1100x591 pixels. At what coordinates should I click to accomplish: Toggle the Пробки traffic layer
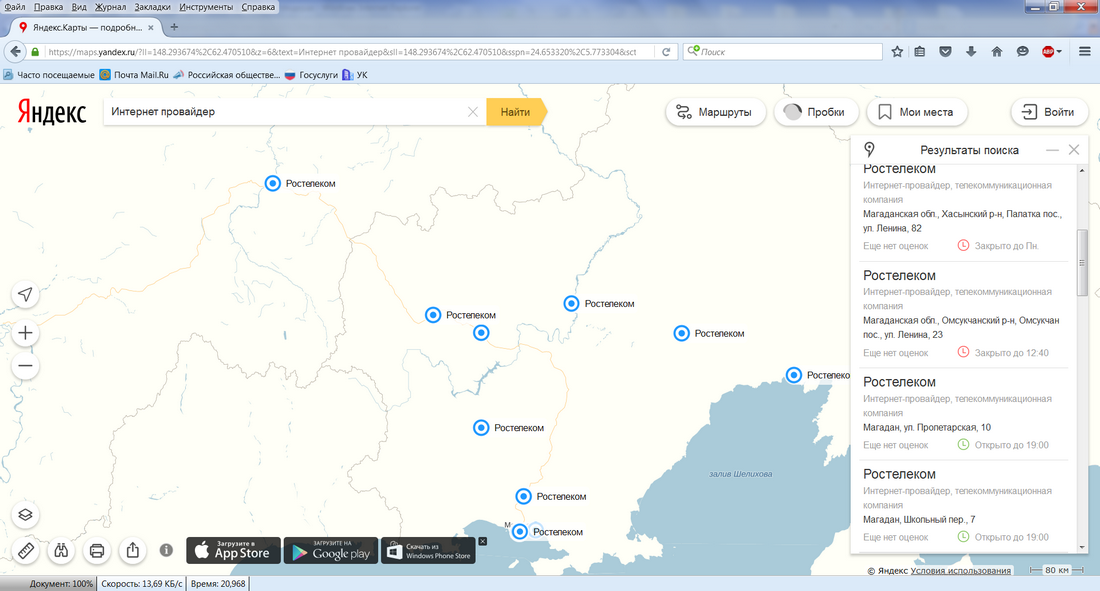coord(815,112)
